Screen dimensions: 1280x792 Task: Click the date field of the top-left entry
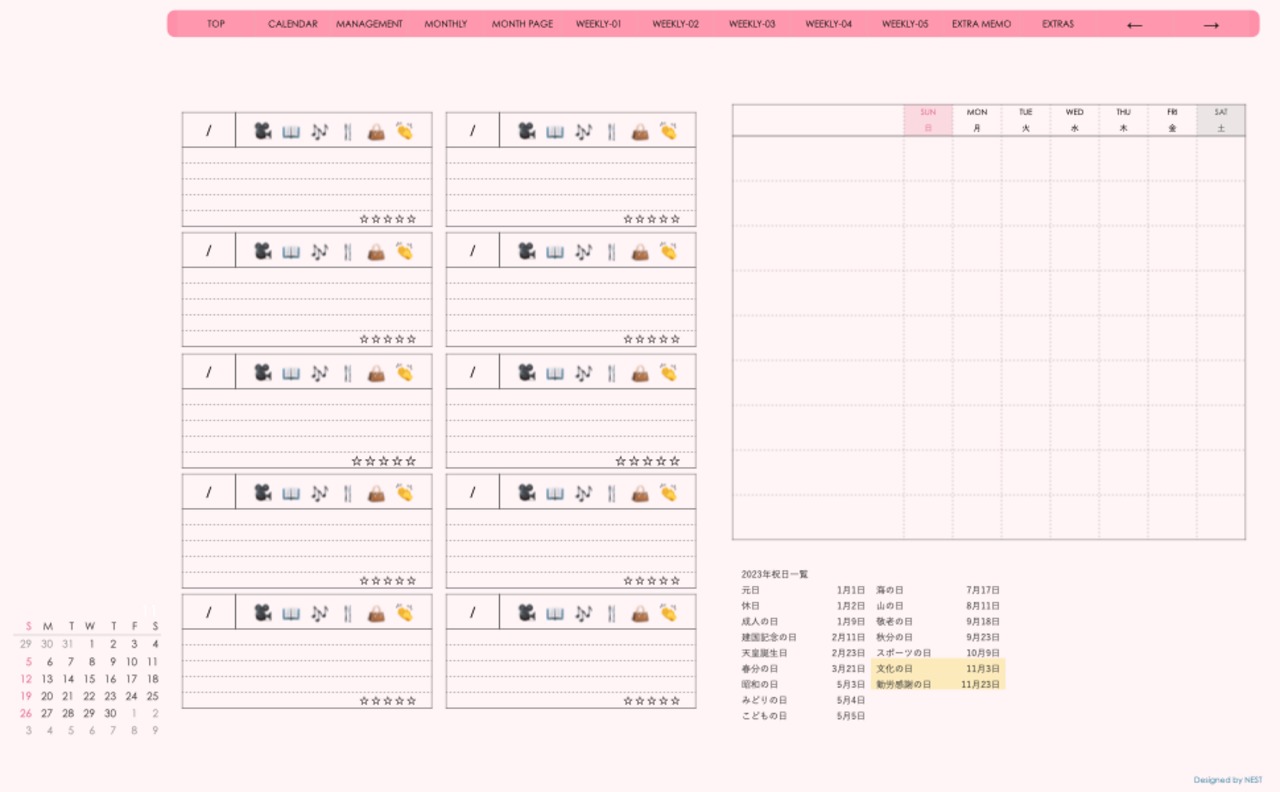click(x=209, y=131)
